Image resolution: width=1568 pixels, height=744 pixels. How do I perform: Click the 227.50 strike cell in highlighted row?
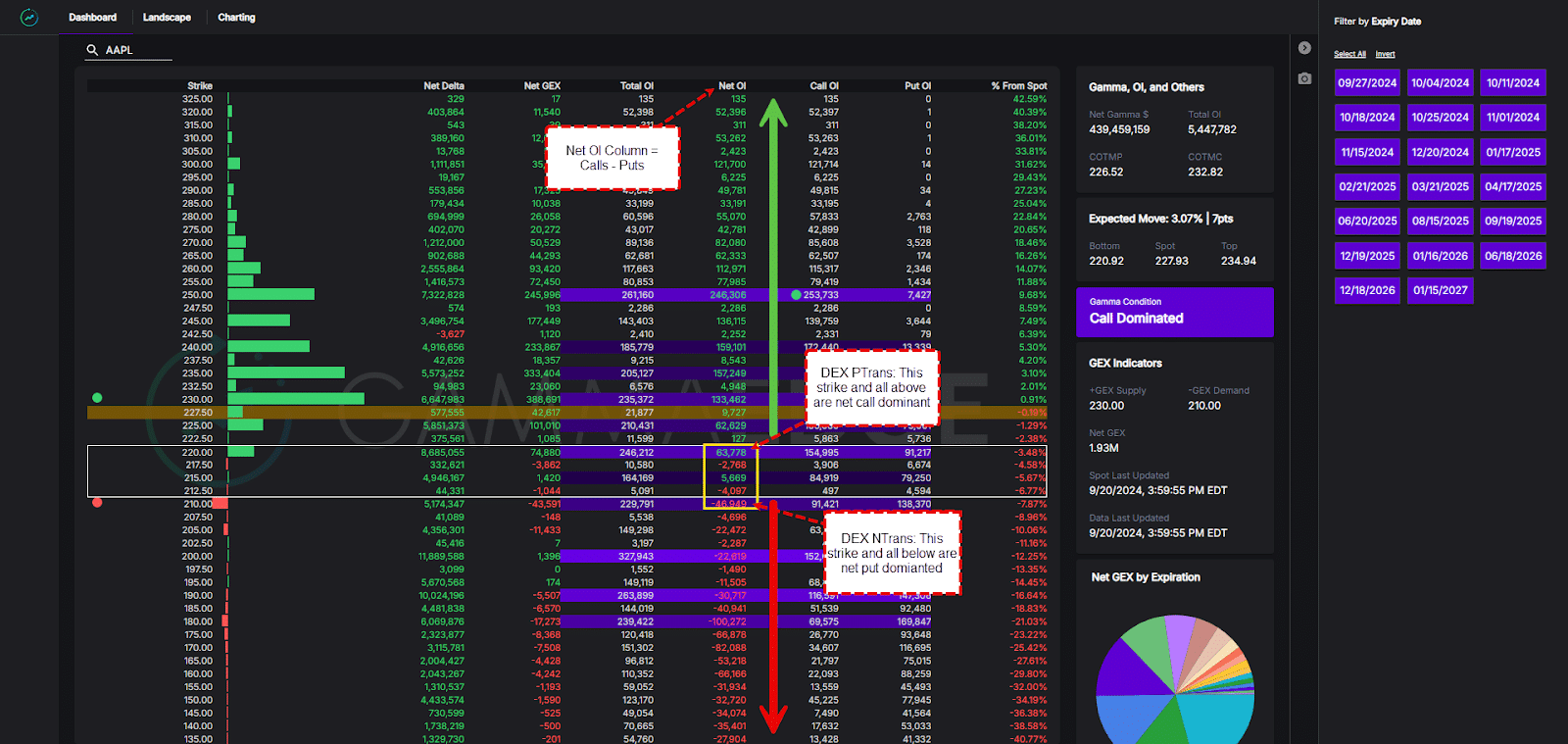coord(197,413)
